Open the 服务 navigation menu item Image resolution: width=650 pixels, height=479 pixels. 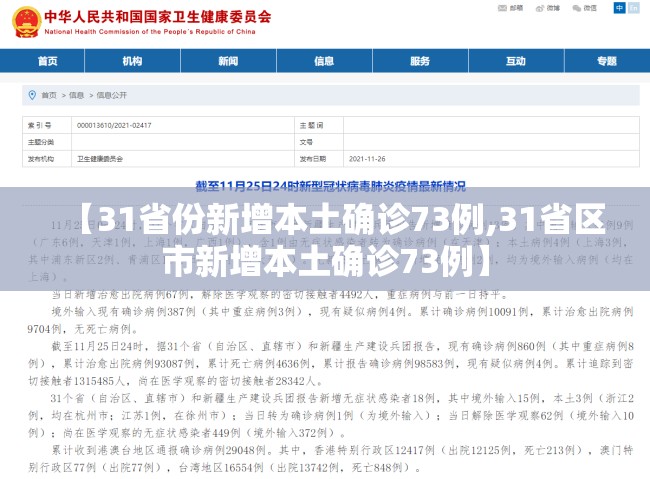click(420, 61)
